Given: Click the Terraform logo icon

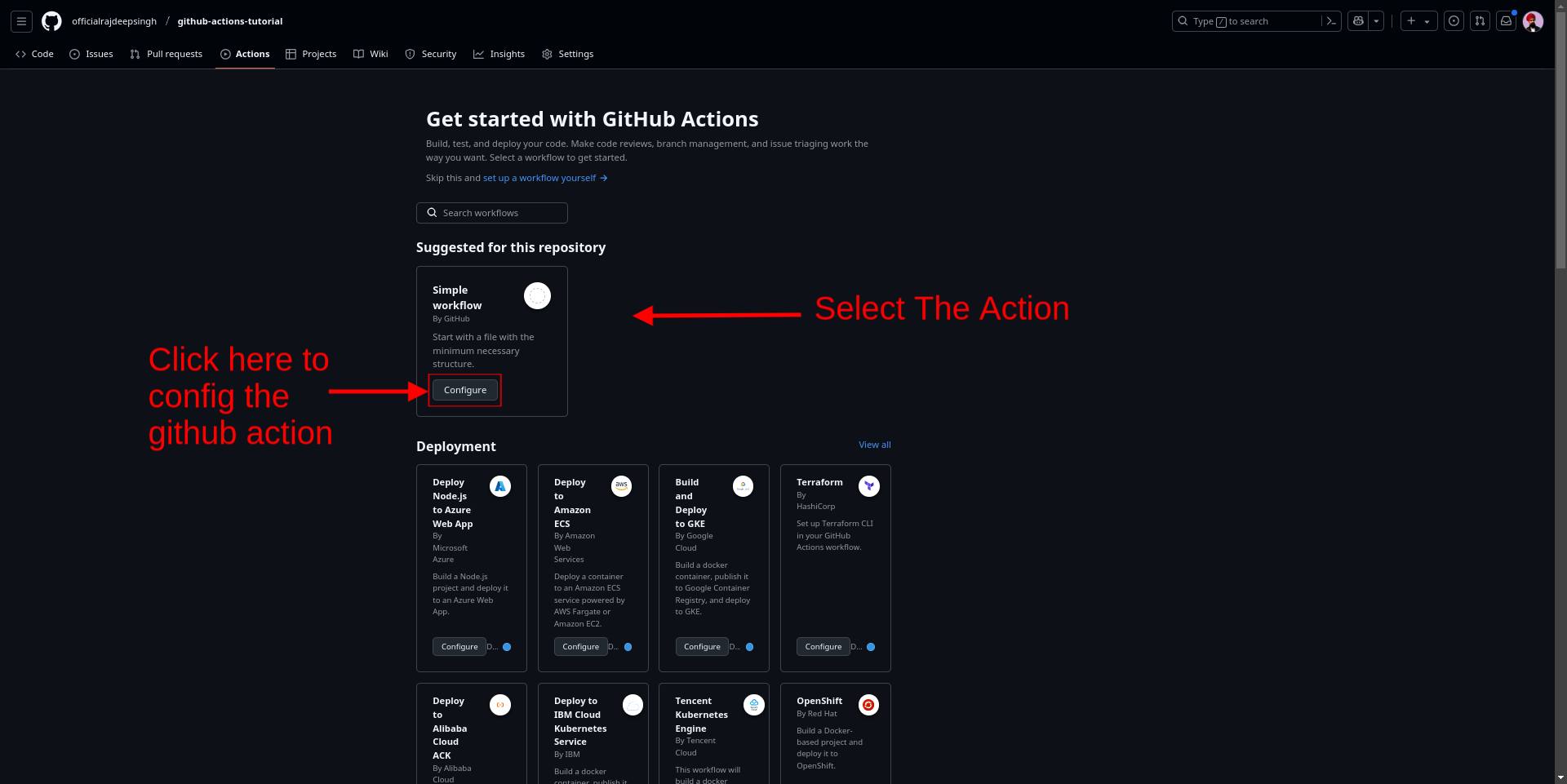Looking at the screenshot, I should pos(869,486).
